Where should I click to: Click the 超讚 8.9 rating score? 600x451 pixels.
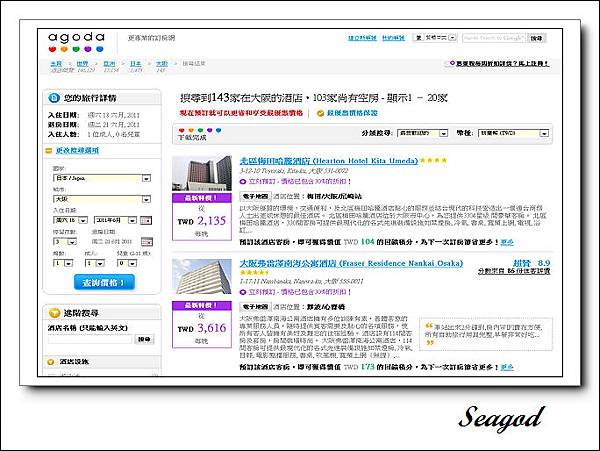(x=531, y=263)
